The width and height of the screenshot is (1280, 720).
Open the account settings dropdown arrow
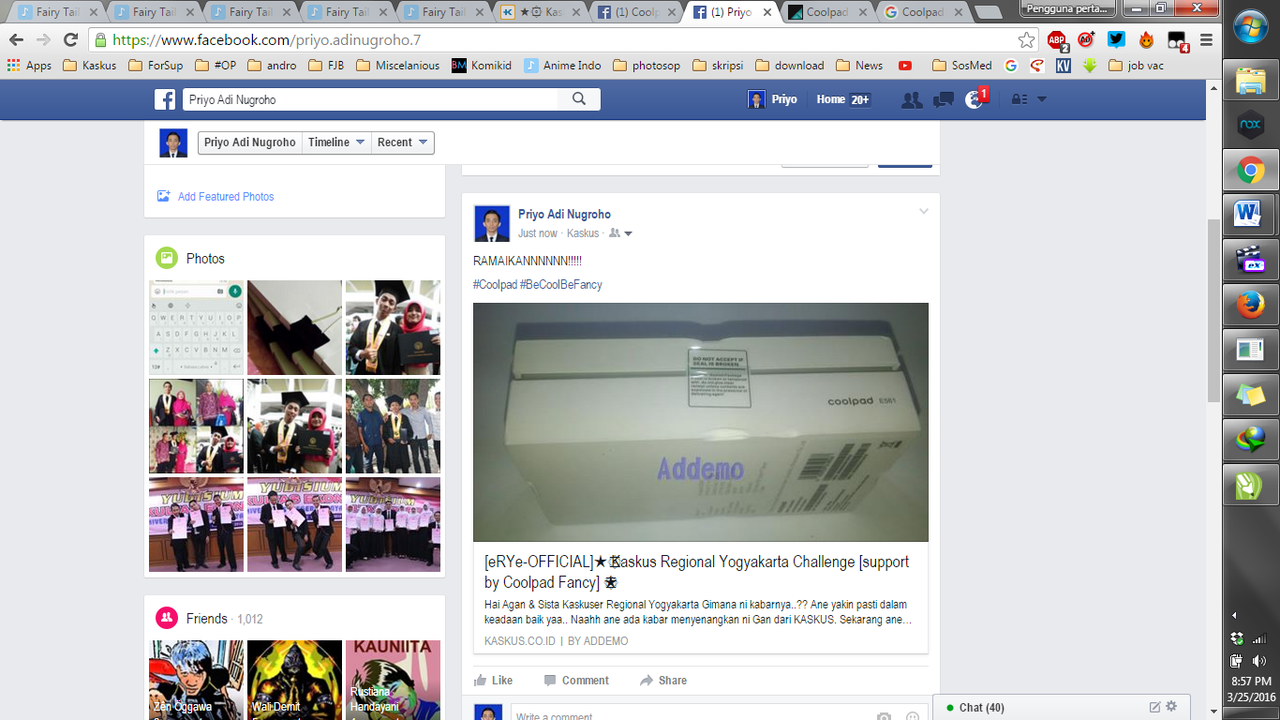click(x=1042, y=100)
